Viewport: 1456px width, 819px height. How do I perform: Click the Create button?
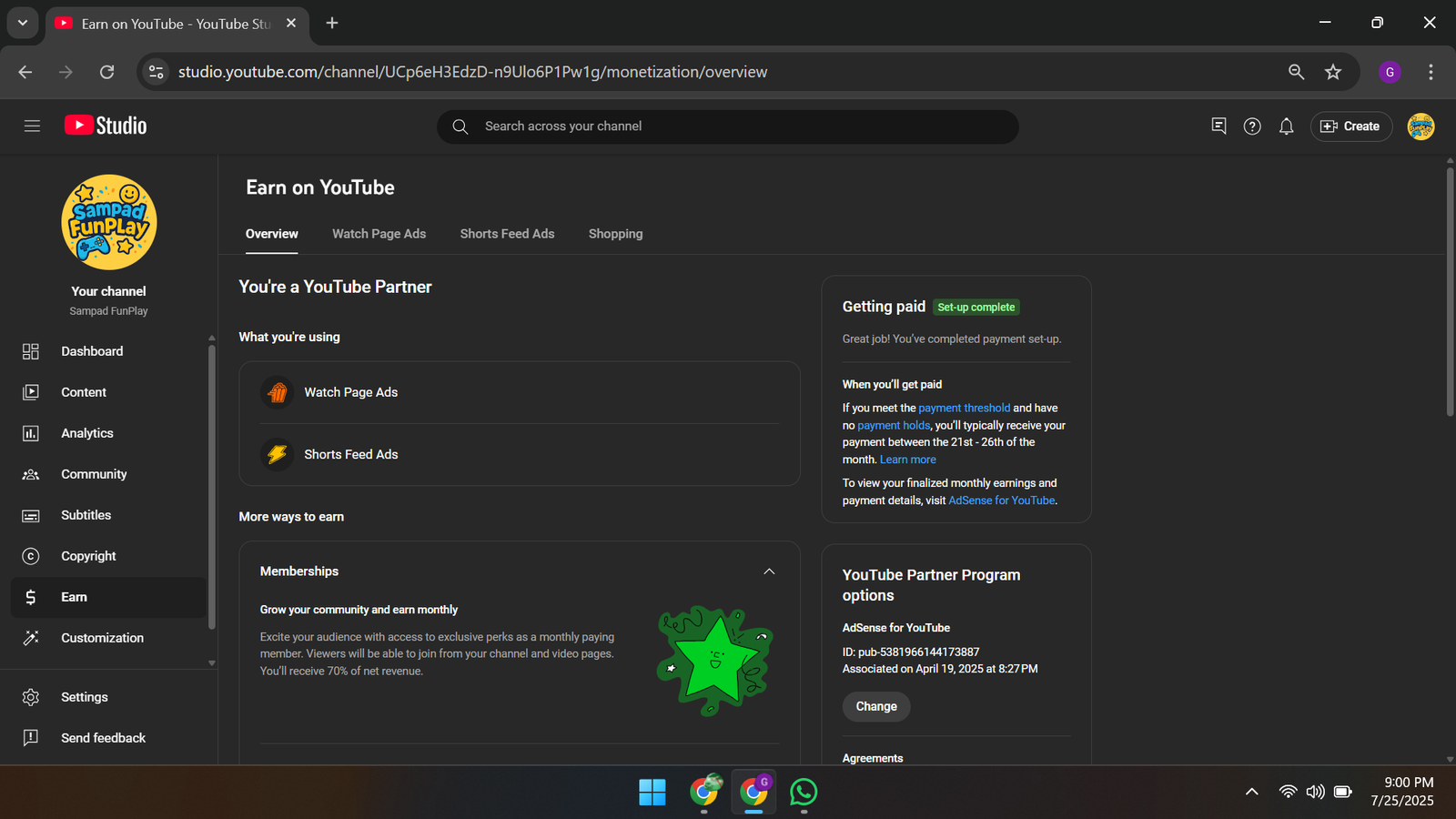[x=1350, y=126]
